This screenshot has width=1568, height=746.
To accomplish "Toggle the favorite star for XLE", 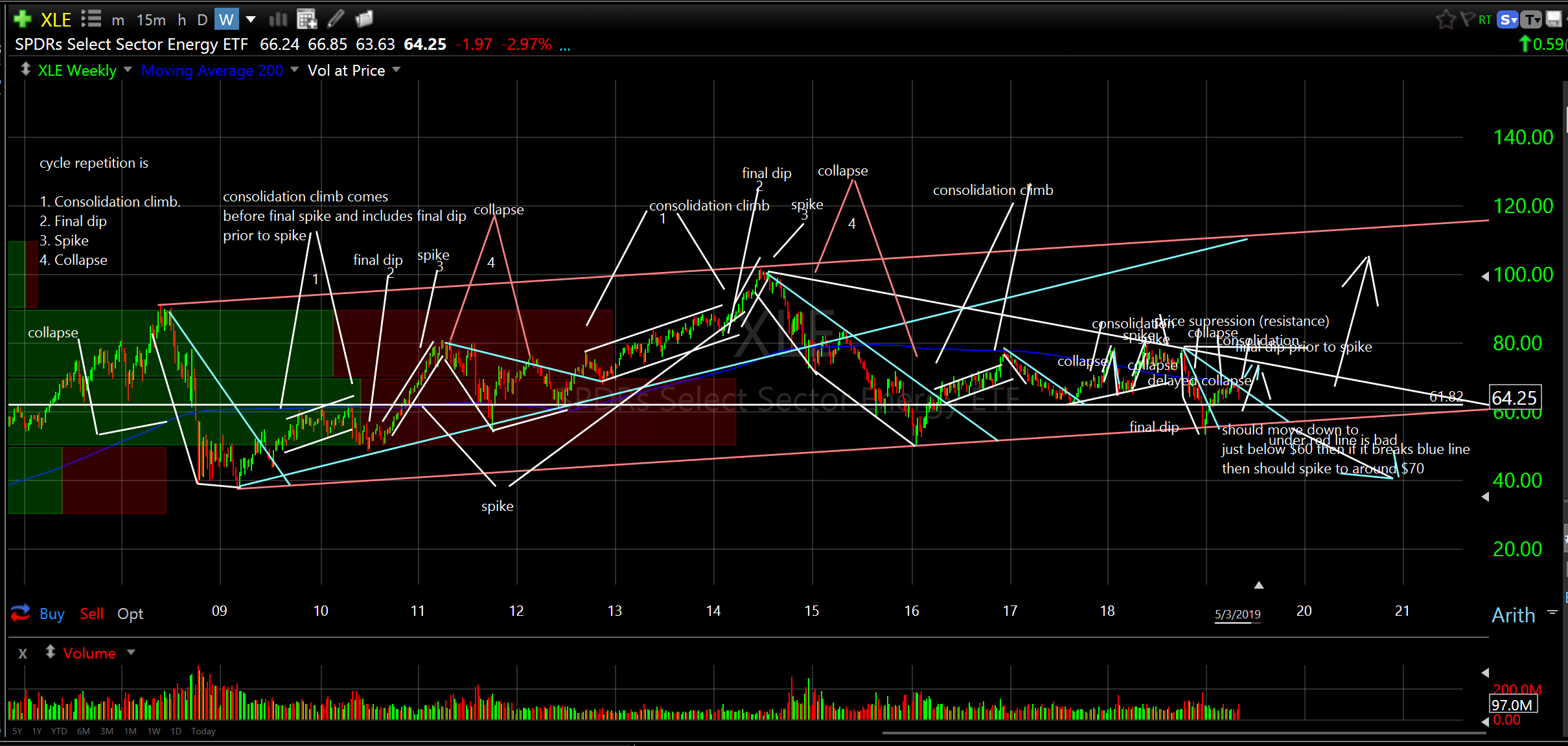I will tap(1446, 19).
